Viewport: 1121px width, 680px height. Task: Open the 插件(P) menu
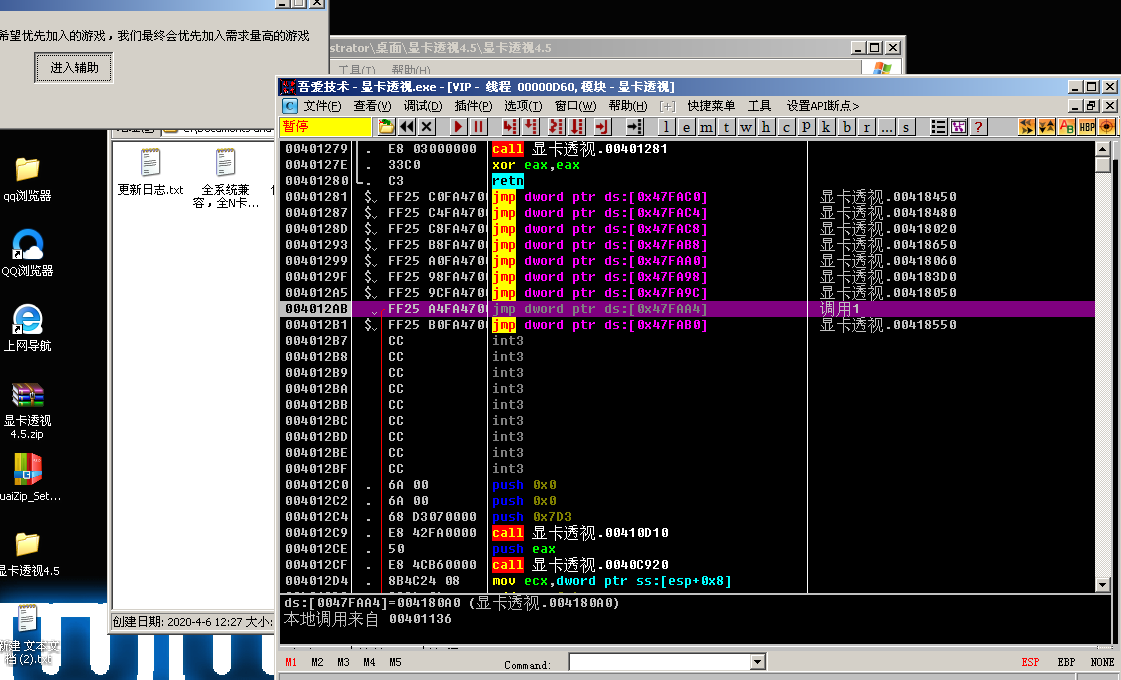[473, 106]
